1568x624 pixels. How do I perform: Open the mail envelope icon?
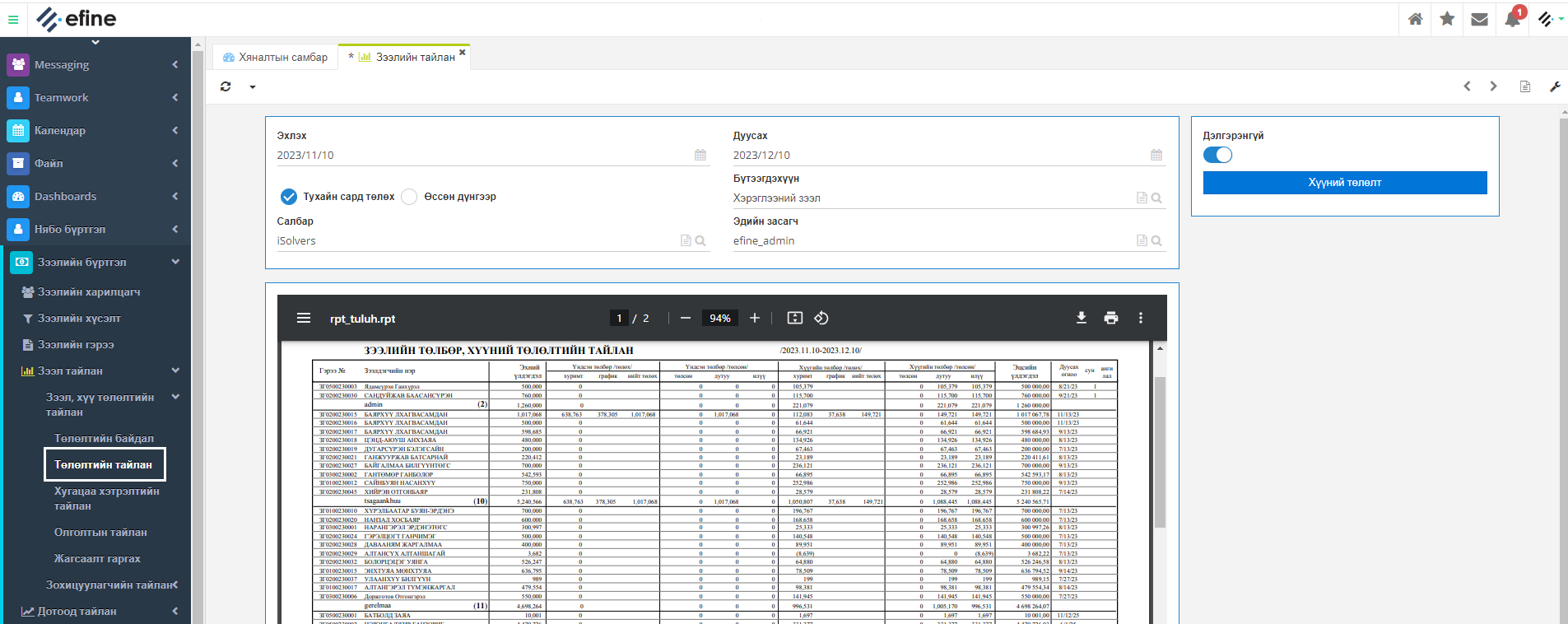point(1479,19)
